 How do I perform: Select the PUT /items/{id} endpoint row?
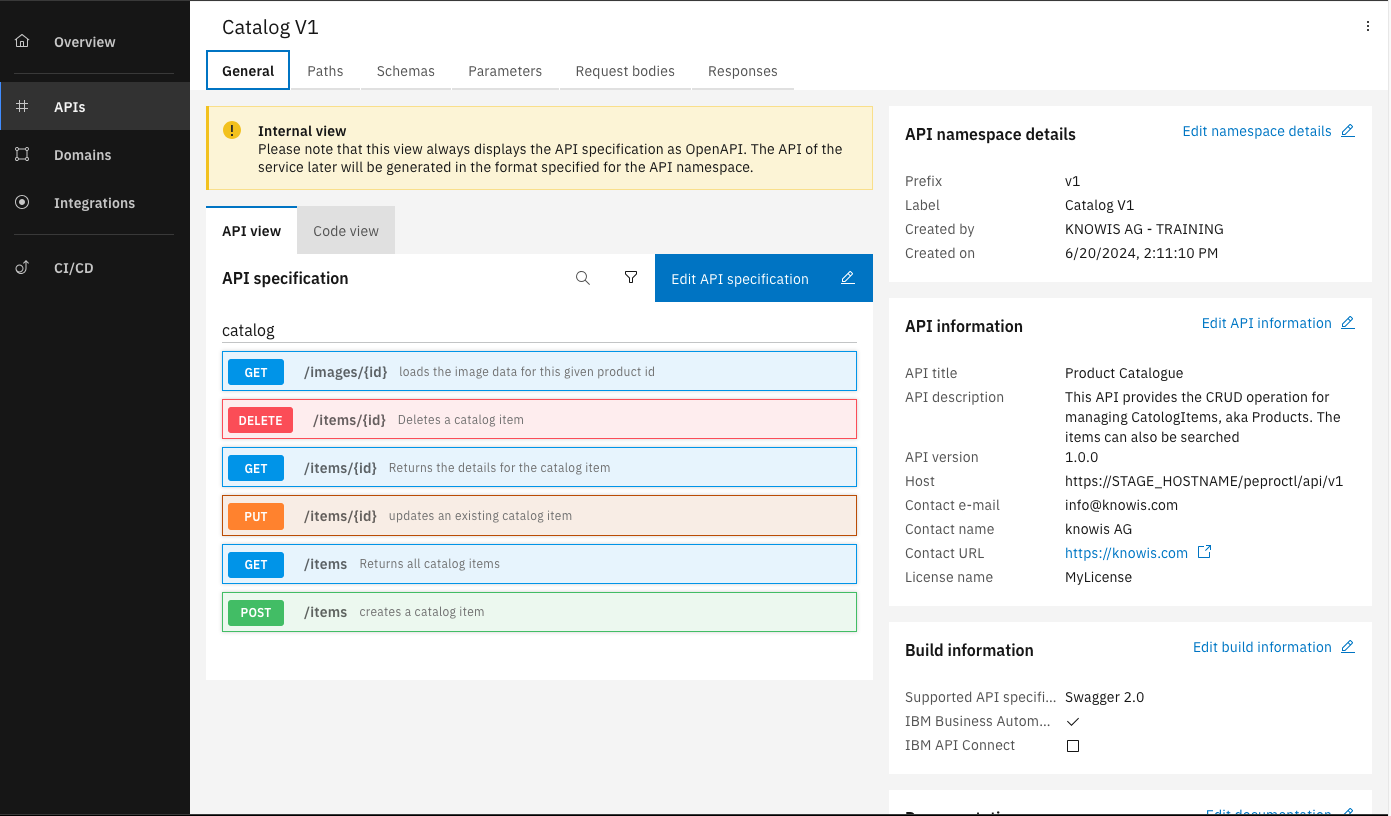click(539, 516)
